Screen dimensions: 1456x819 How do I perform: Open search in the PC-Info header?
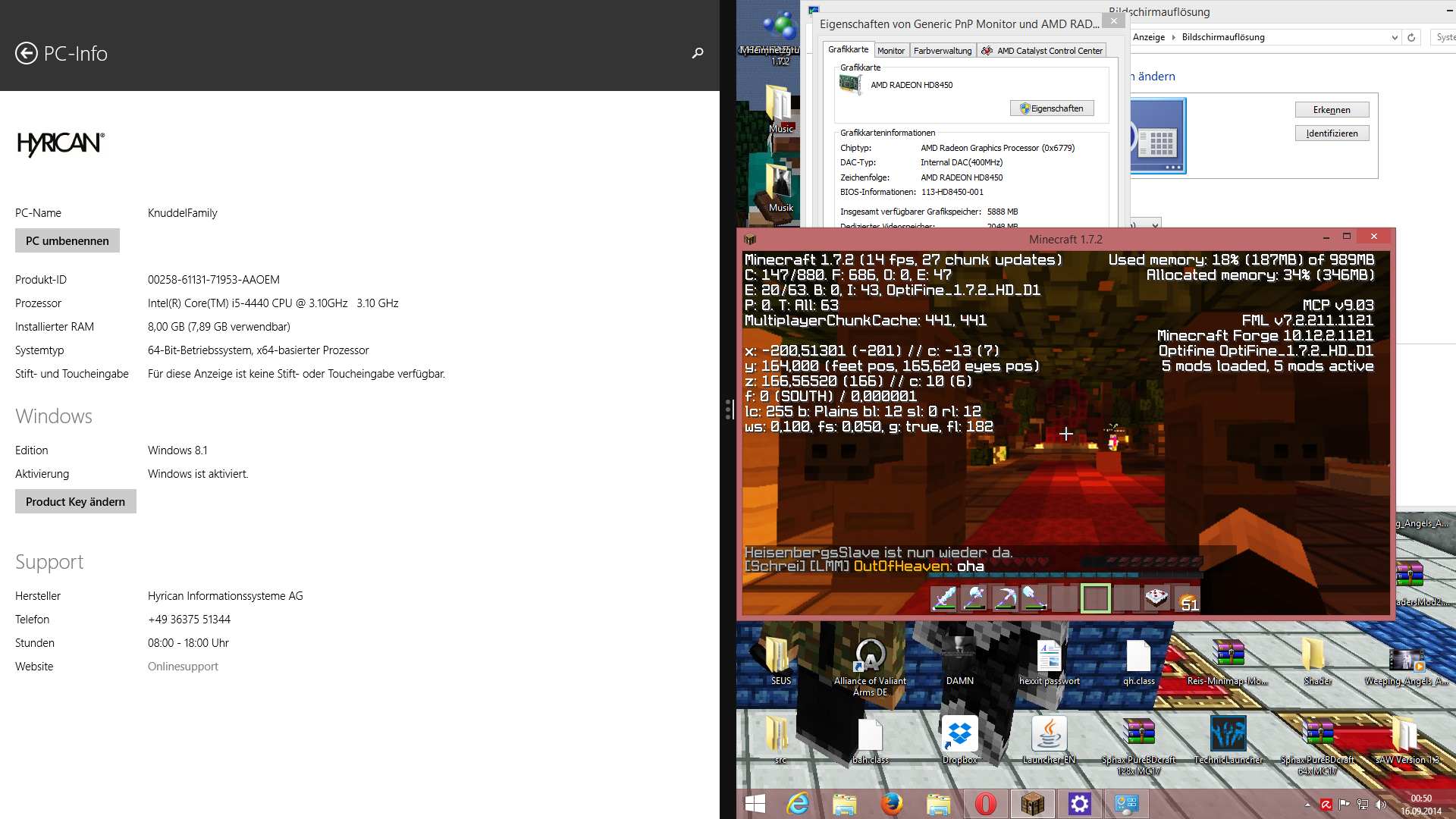698,53
